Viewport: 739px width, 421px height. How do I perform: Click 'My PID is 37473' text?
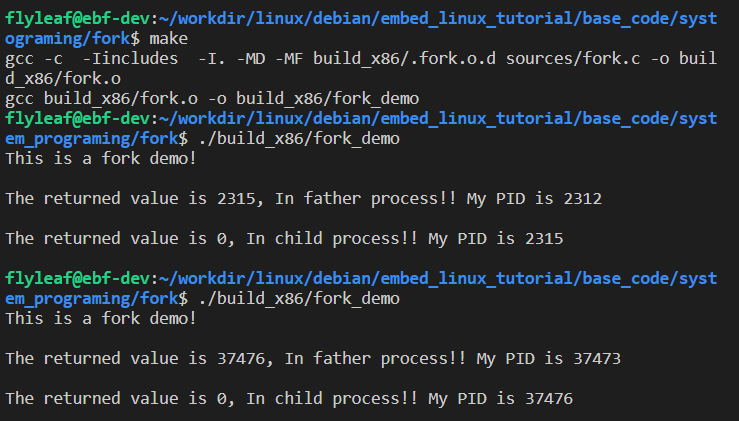point(549,358)
